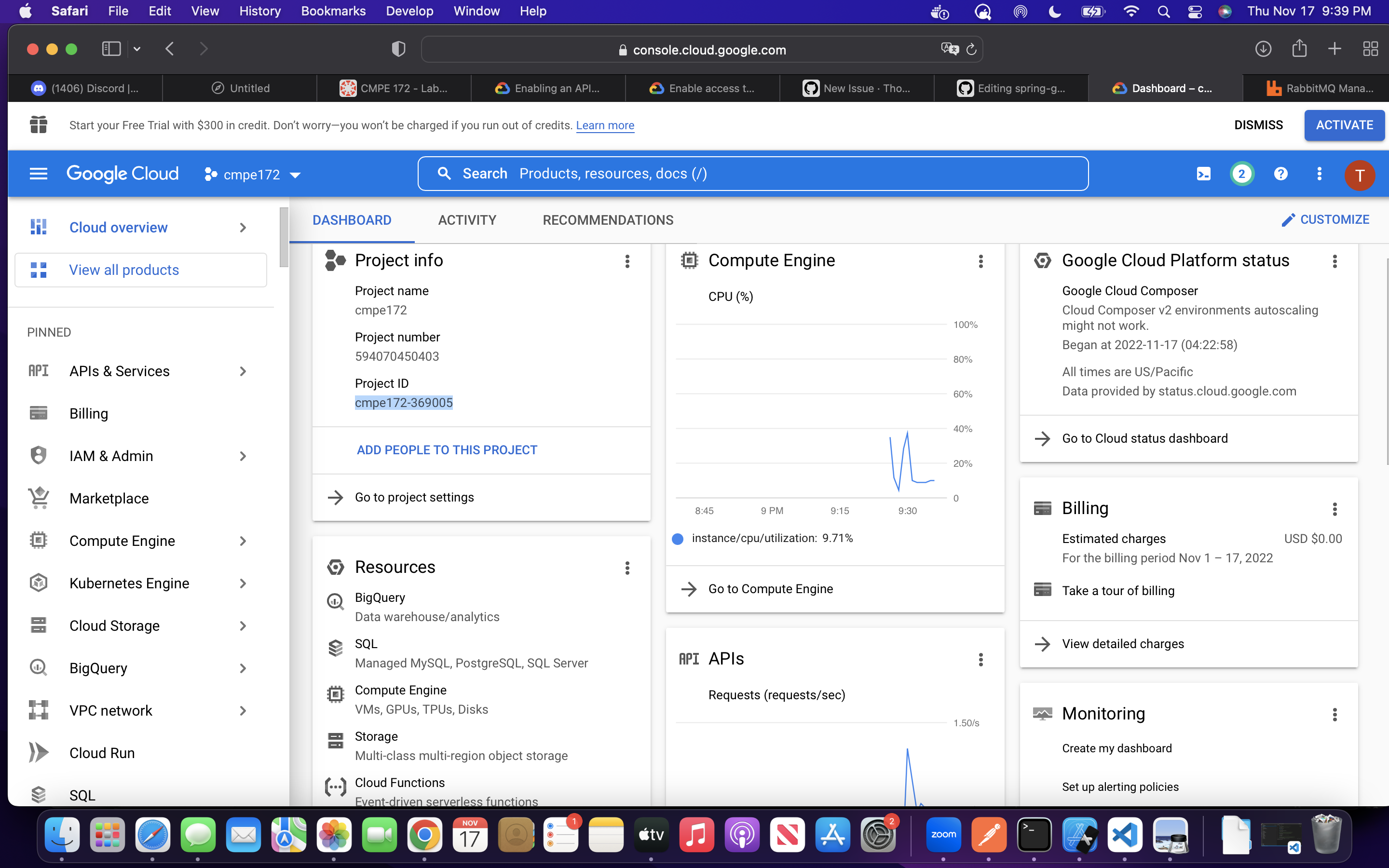Image resolution: width=1389 pixels, height=868 pixels.
Task: Click Safari page reload icon
Action: coord(971,49)
